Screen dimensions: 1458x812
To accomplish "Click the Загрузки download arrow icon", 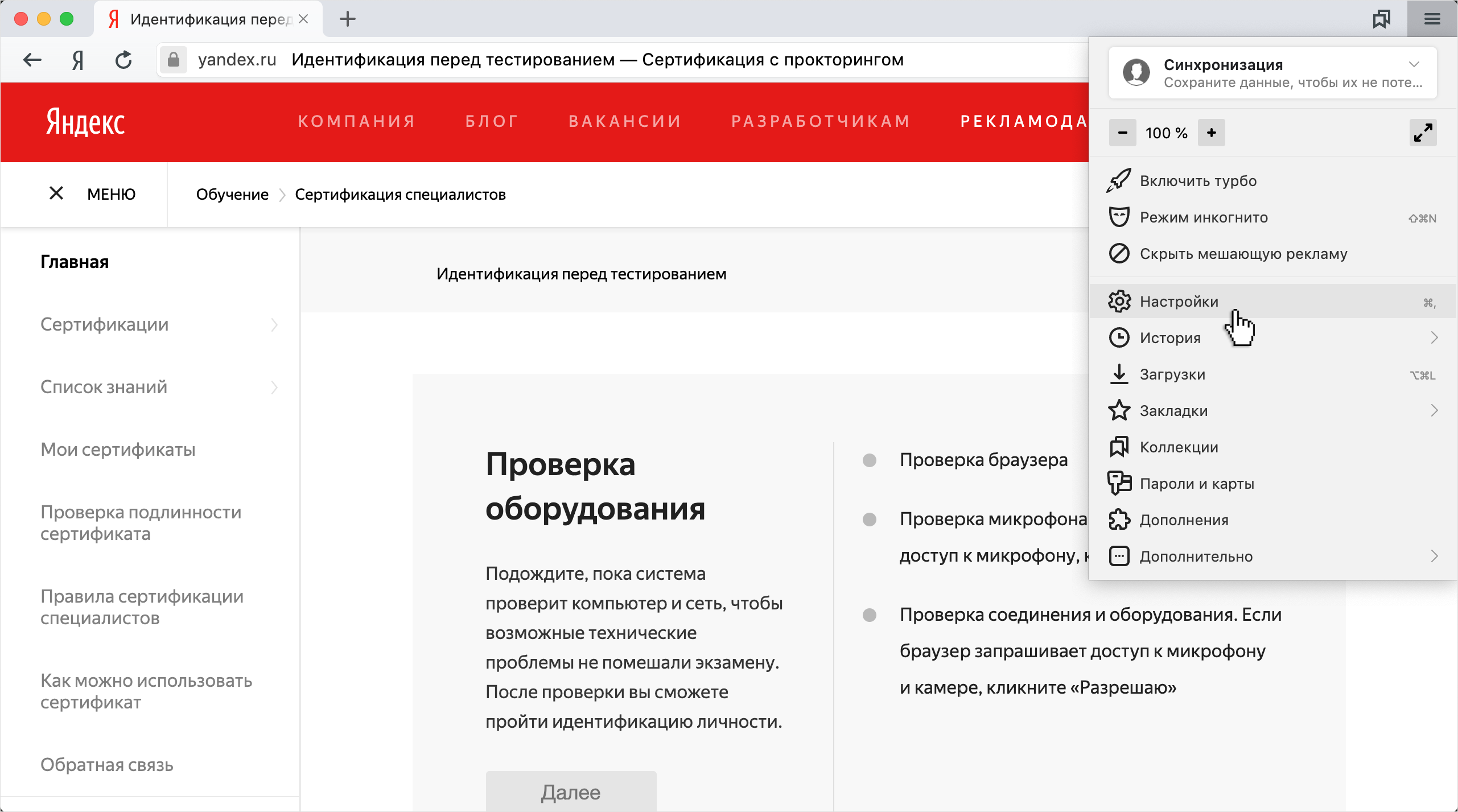I will 1119,374.
